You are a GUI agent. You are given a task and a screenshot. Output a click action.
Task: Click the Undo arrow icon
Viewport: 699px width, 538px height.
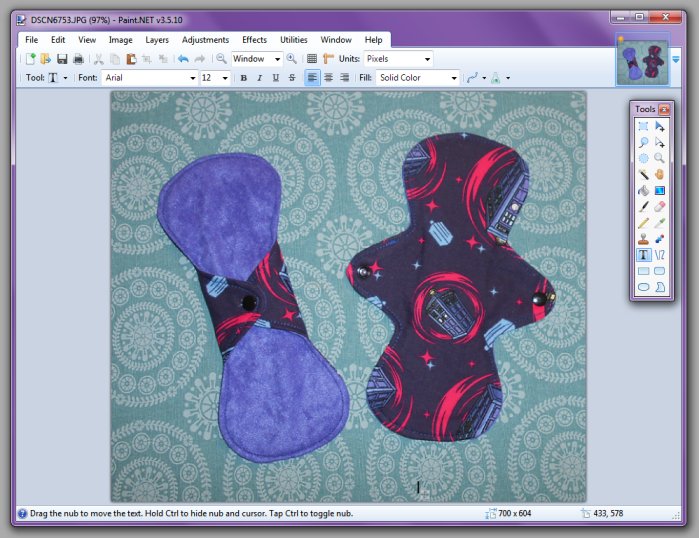coord(183,59)
